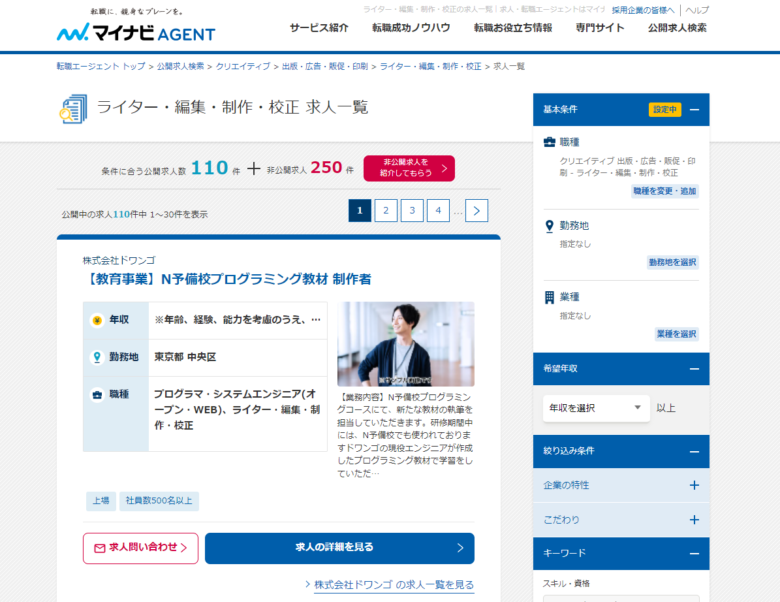Click the pin icon in the job card's 勤務地 row
Image resolution: width=780 pixels, height=602 pixels.
(x=97, y=357)
